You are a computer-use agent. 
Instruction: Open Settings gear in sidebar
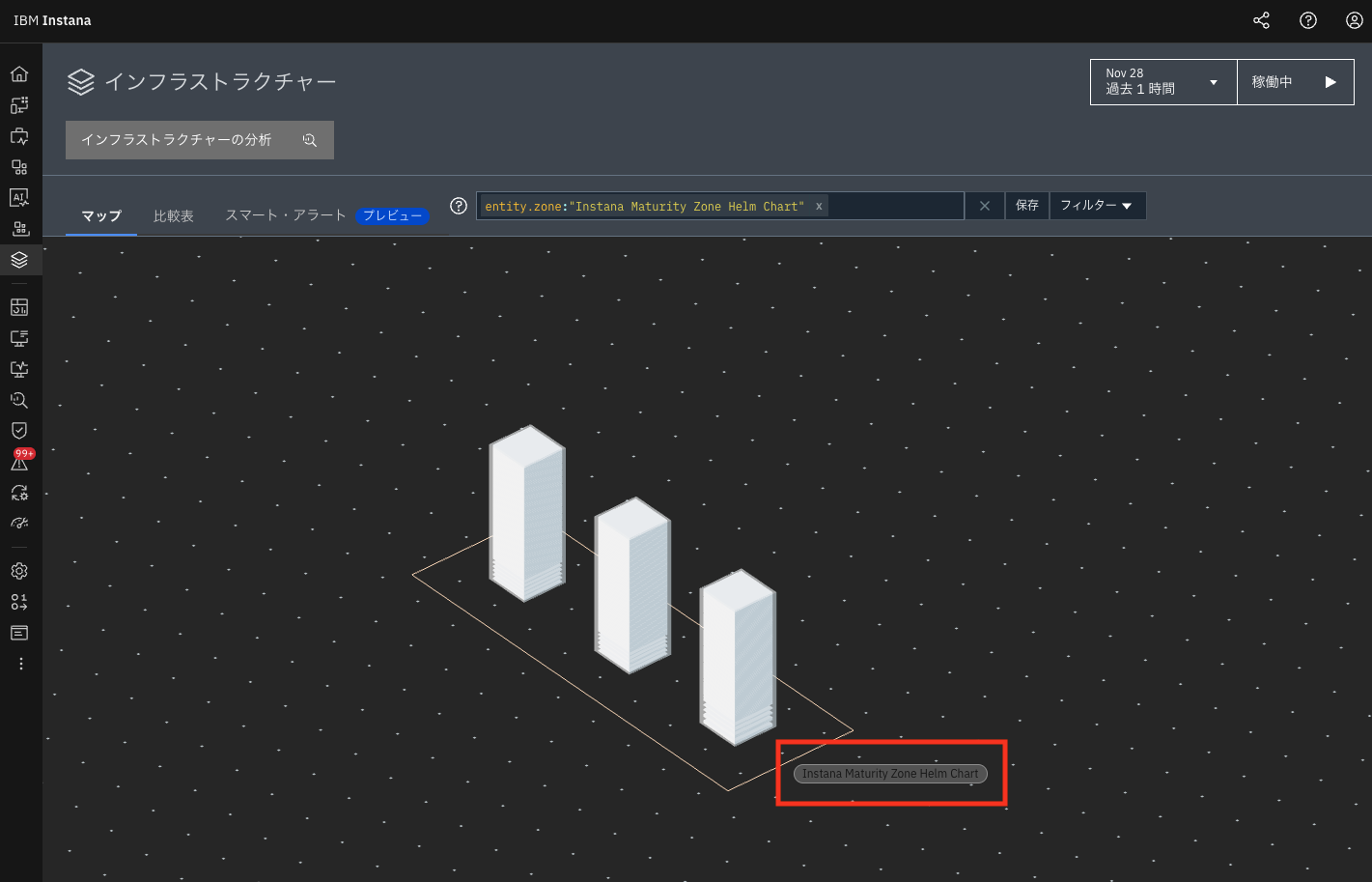pos(19,571)
